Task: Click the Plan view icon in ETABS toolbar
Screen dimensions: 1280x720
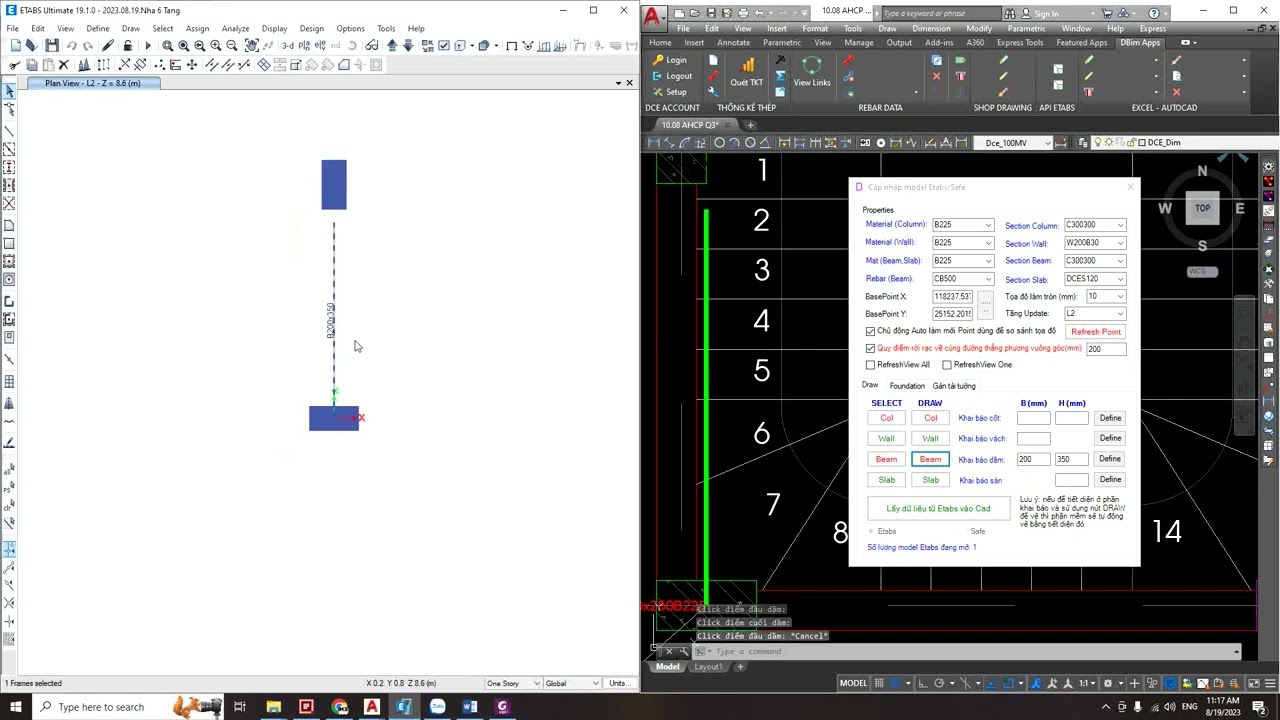Action: click(x=306, y=46)
